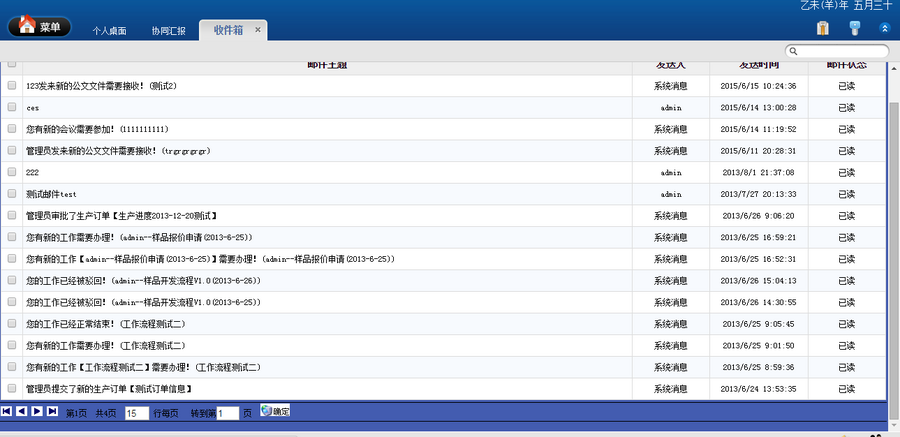Check box for 您的工作已经正常结束 row
The height and width of the screenshot is (437, 900).
click(12, 324)
